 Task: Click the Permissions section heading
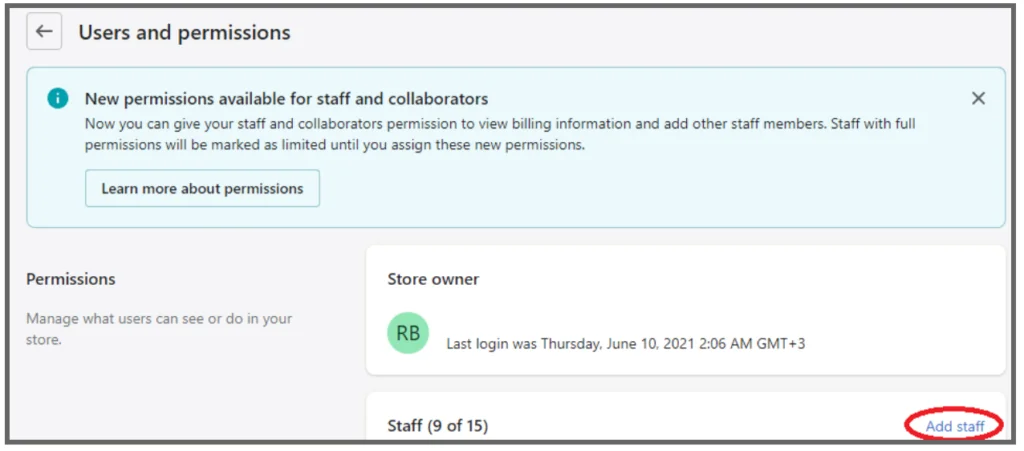coord(71,279)
